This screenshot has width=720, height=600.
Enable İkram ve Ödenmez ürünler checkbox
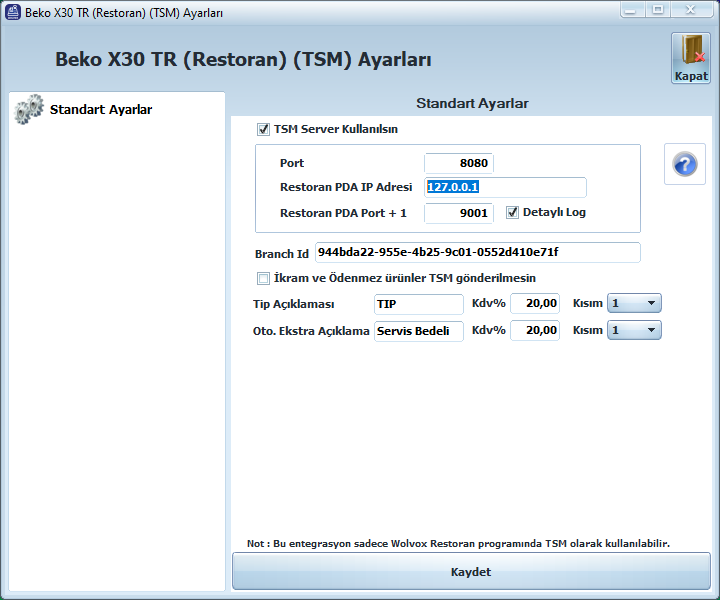tap(264, 278)
